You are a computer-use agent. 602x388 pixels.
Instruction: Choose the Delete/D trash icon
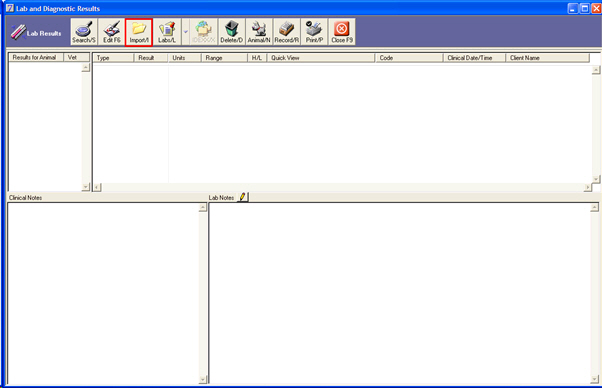[x=232, y=32]
